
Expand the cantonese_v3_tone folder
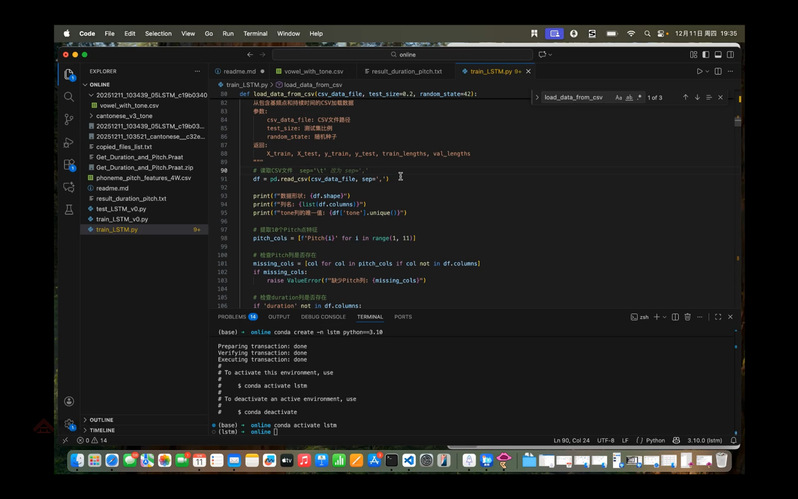point(125,116)
